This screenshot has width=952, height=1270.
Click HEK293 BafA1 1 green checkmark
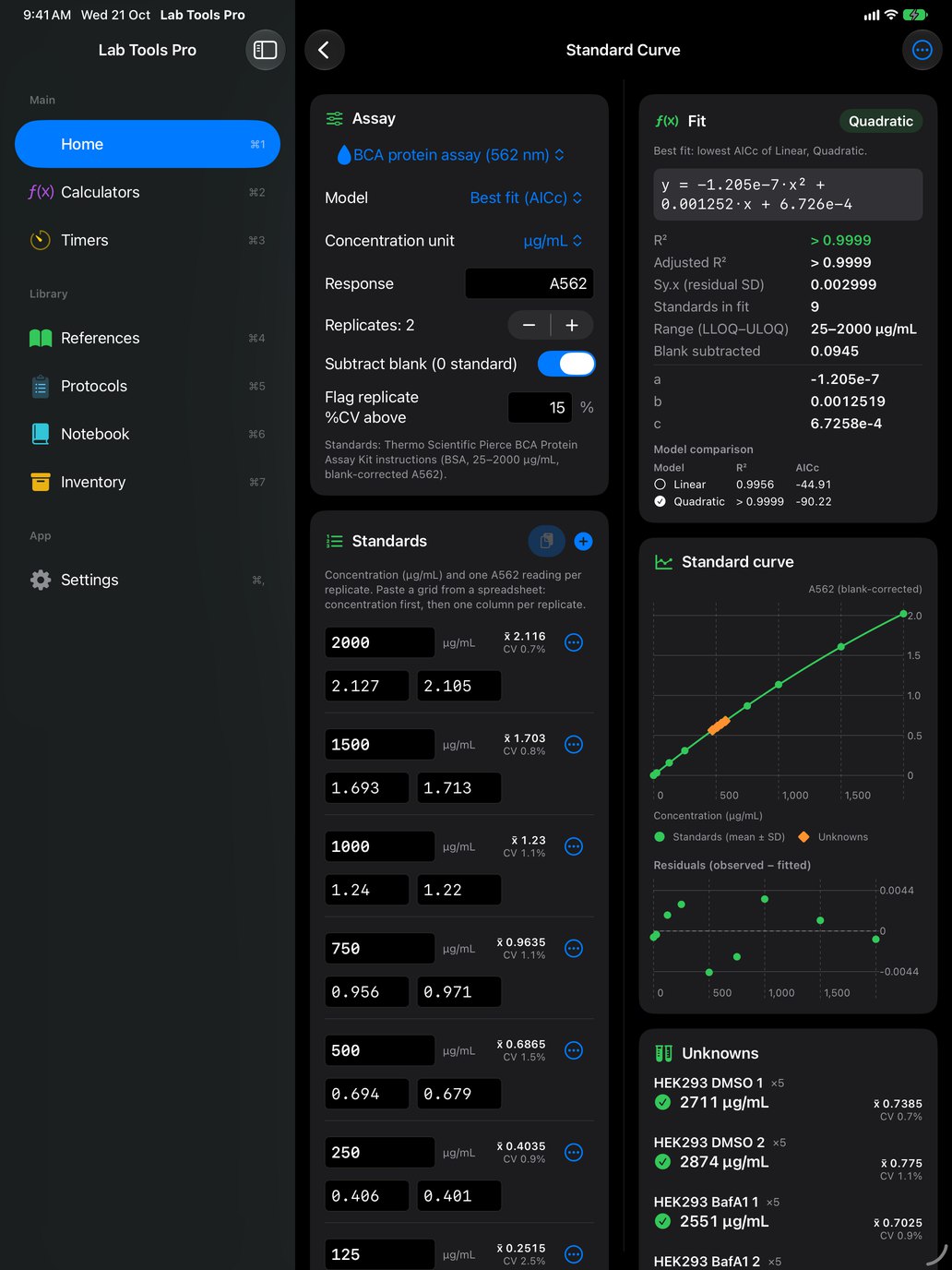662,1221
